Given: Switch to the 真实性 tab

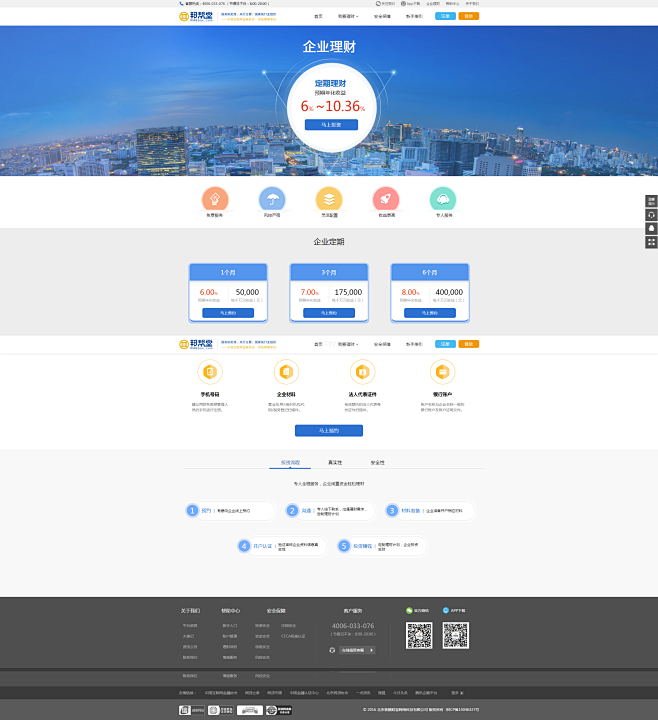Looking at the screenshot, I should [335, 463].
